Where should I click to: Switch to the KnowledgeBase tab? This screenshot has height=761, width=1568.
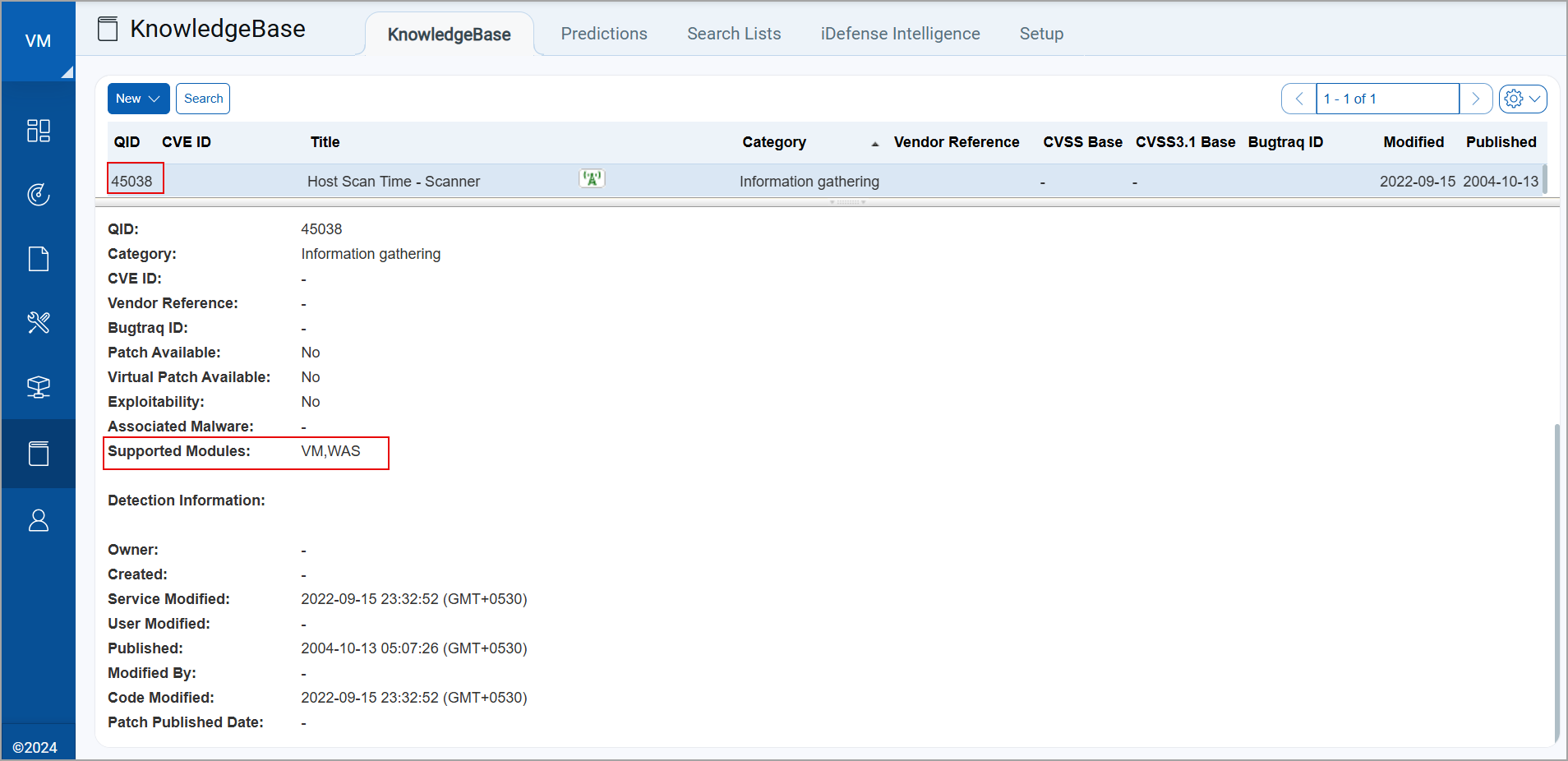(x=450, y=35)
